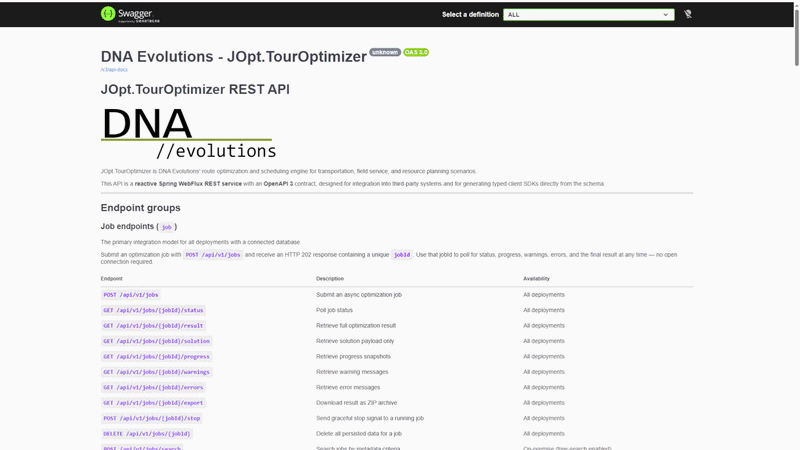Viewport: 800px width, 450px height.
Task: Click 'GET /api/v1/jobs/{jobId}/progress' cell
Action: pos(156,357)
